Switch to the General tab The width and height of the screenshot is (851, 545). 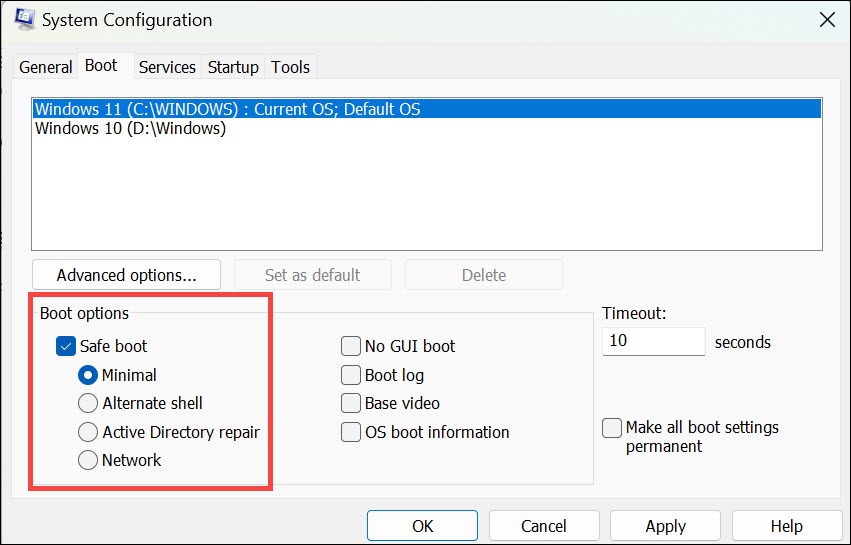[46, 67]
